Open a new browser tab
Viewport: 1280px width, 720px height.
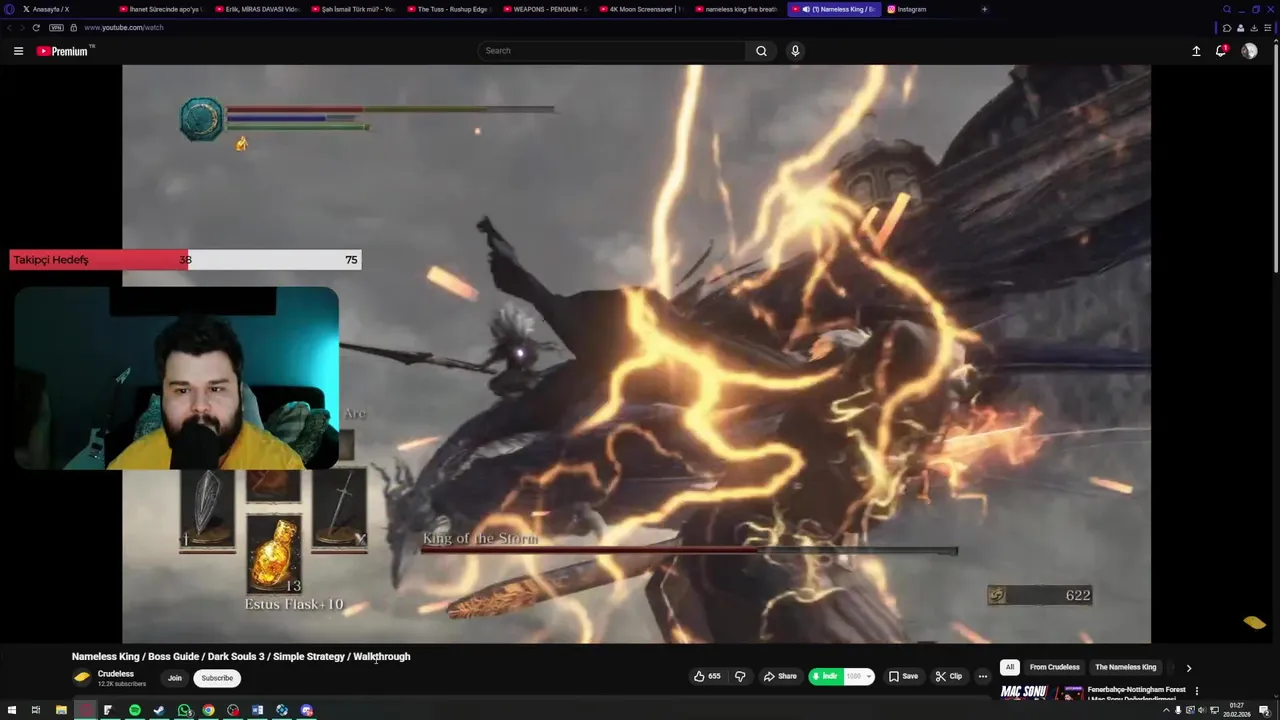point(984,9)
